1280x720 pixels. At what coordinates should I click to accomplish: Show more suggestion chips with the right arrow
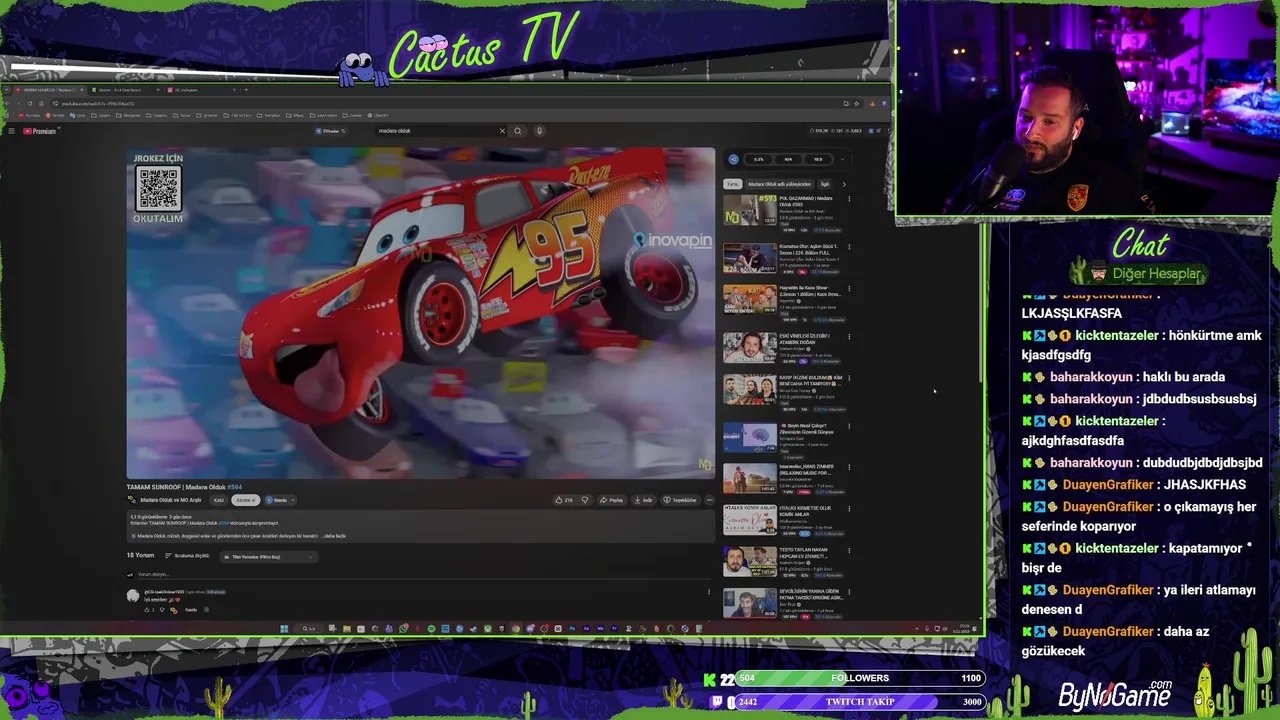pos(844,184)
